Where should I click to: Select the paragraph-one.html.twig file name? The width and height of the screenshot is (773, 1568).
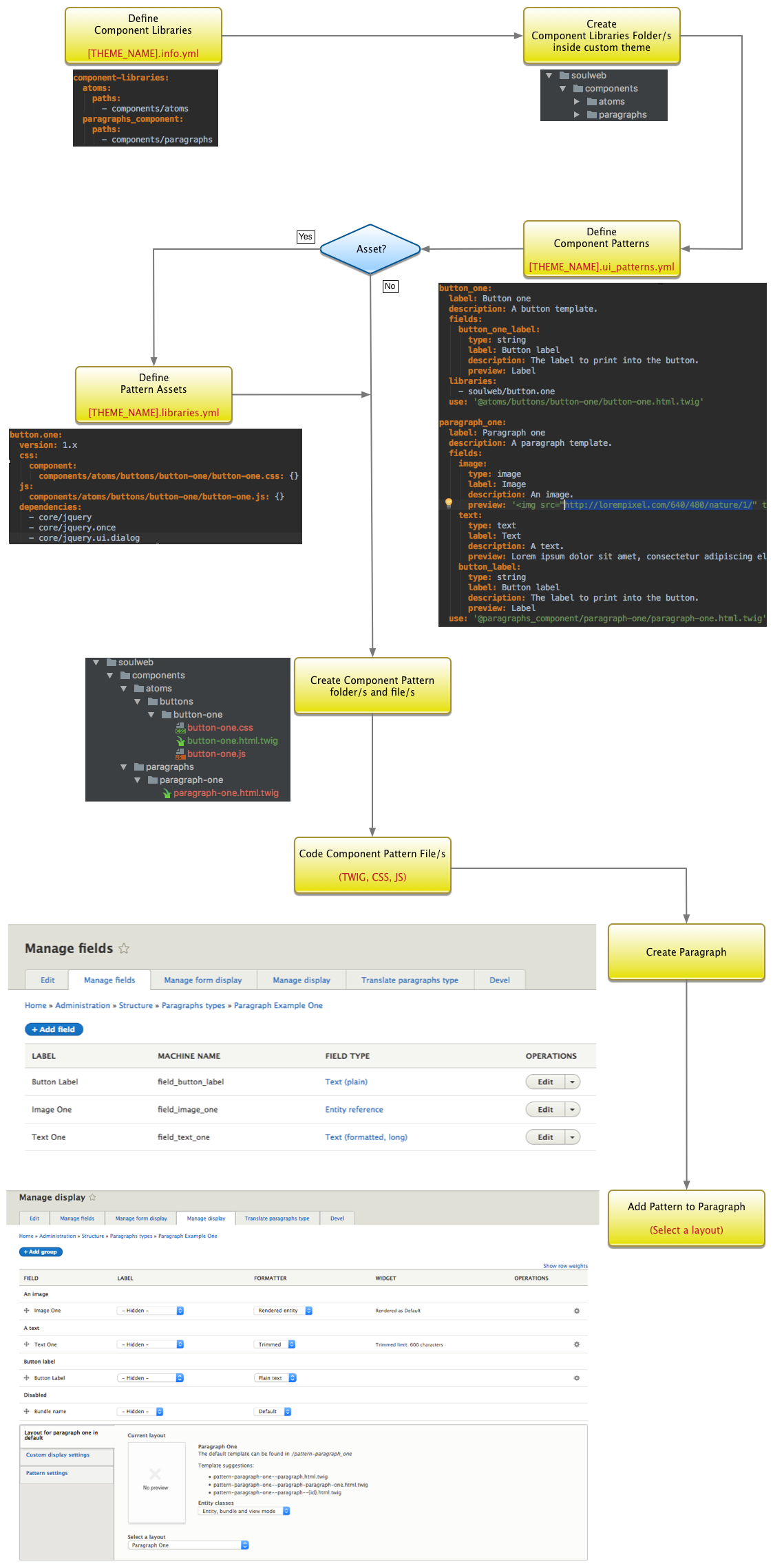click(x=226, y=793)
